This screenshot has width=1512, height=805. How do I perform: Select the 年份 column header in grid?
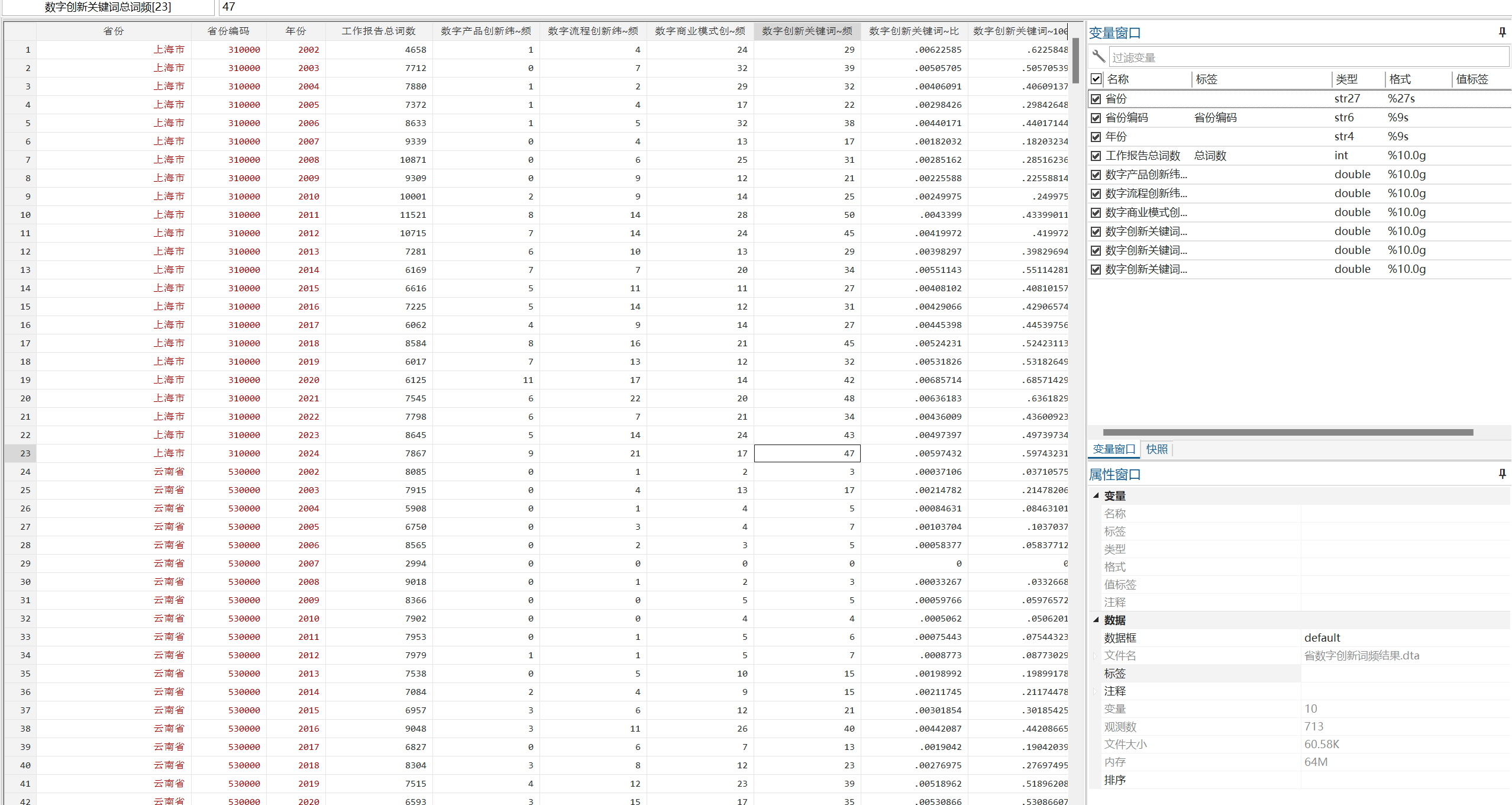click(x=295, y=31)
